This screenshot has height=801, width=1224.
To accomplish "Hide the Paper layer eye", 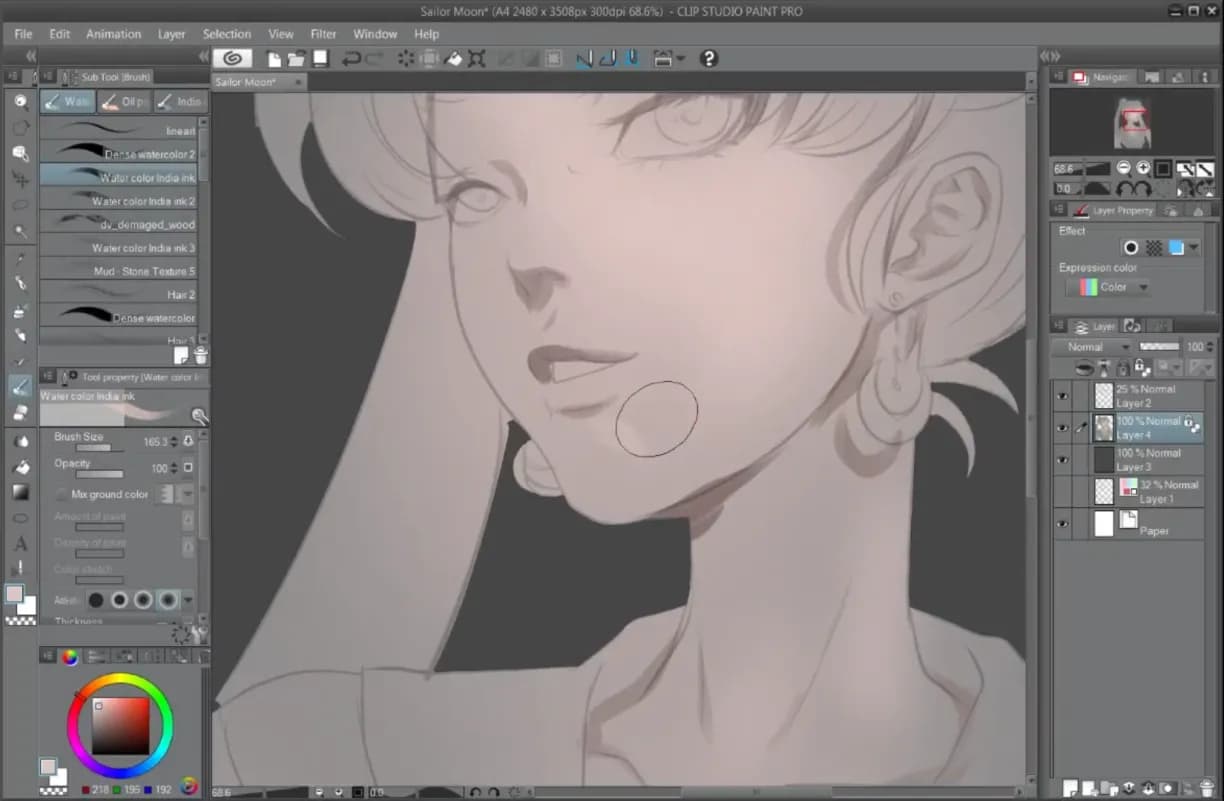I will coord(1062,523).
